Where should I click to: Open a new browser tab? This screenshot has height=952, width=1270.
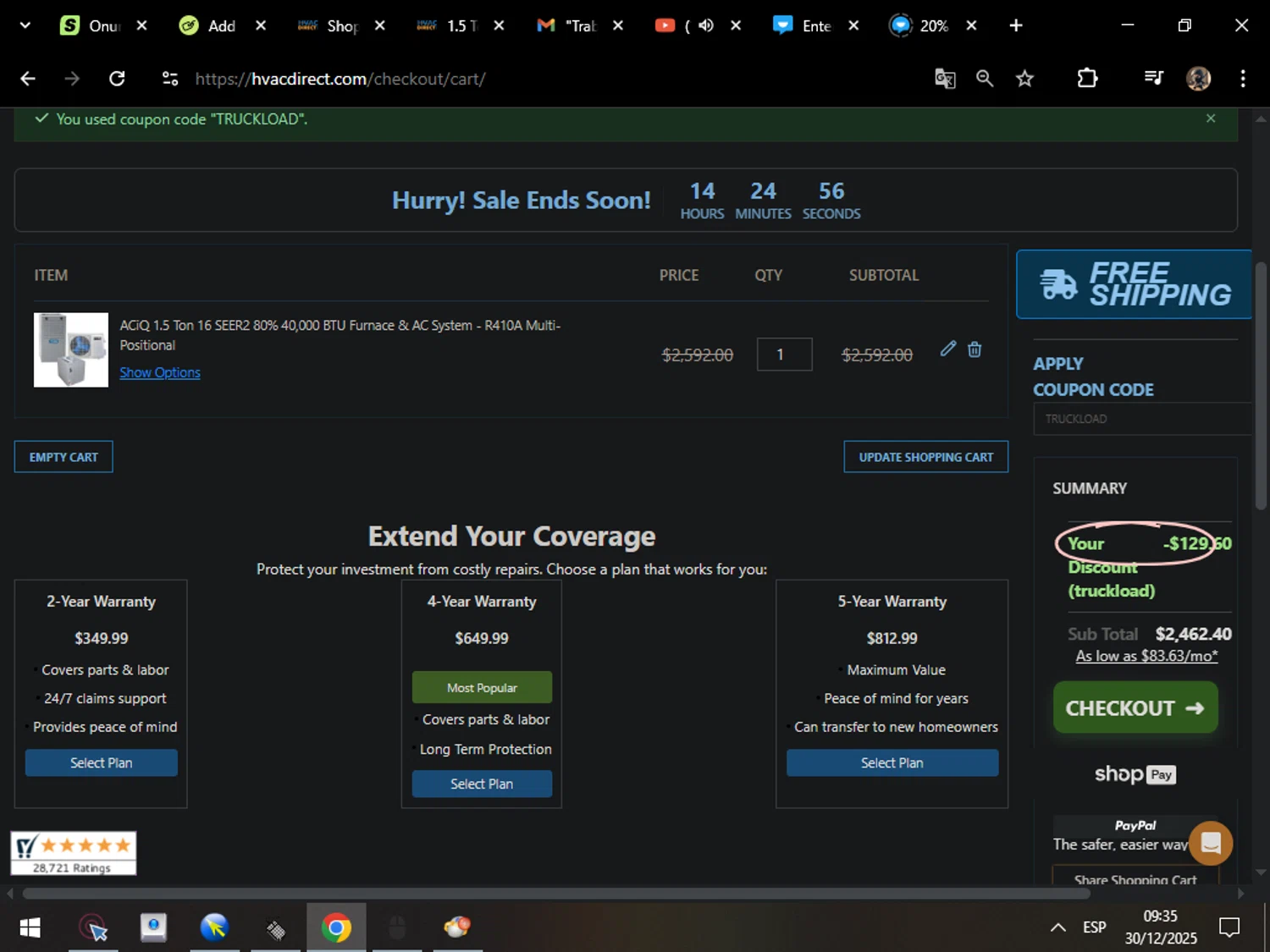click(x=1016, y=25)
